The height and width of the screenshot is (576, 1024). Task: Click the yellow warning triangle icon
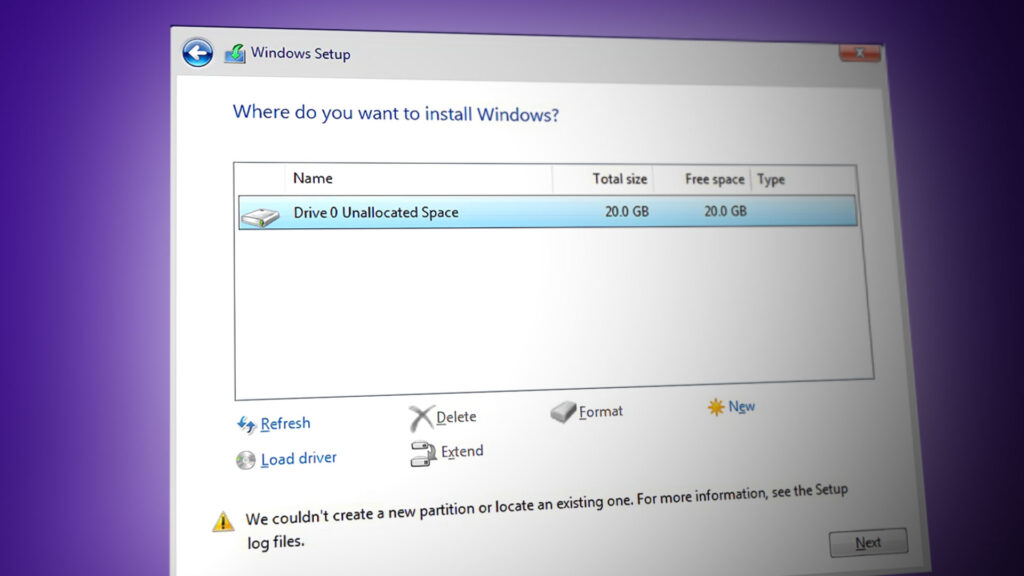point(223,521)
